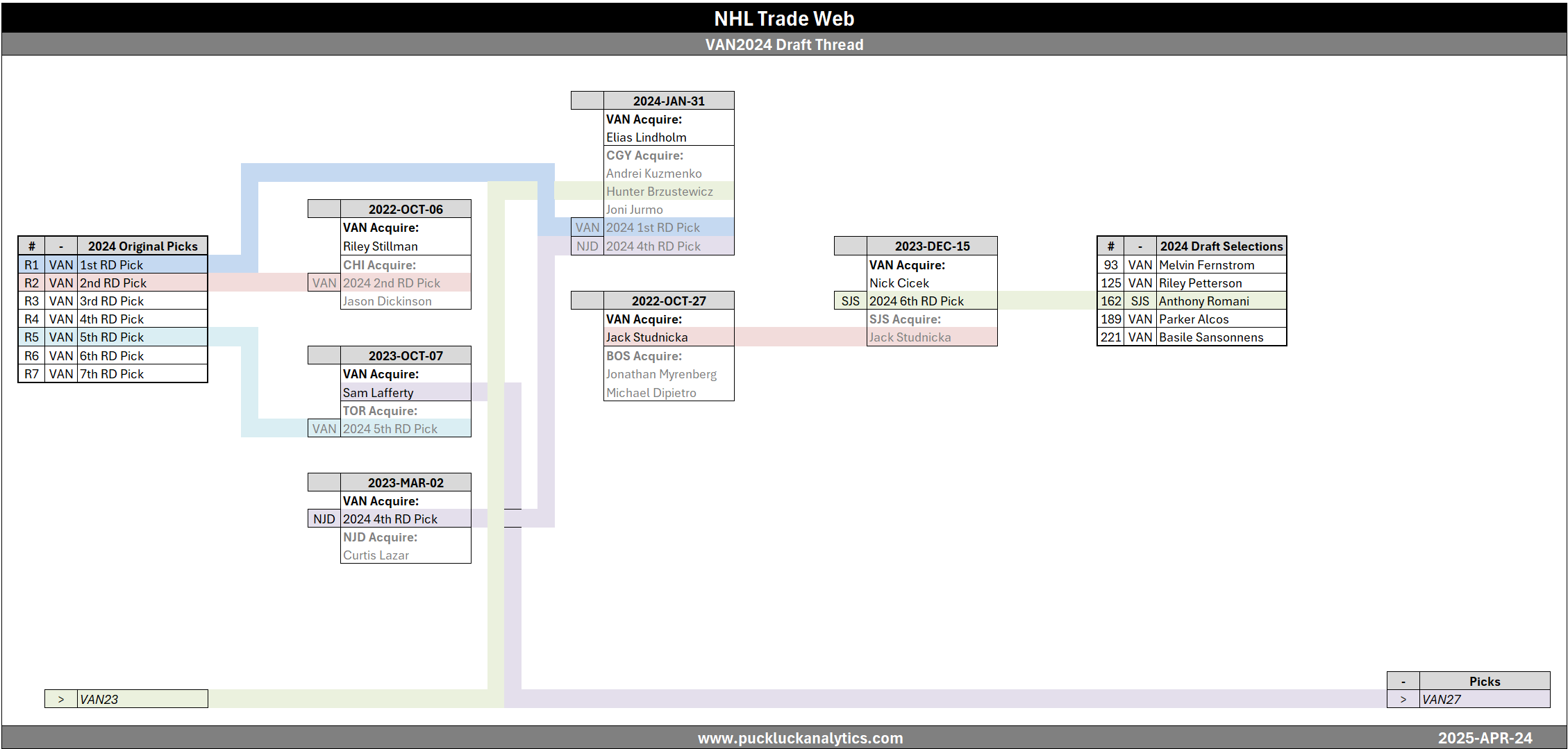1568x749 pixels.
Task: Select the 2022-OCT-06 trade header
Action: [405, 209]
